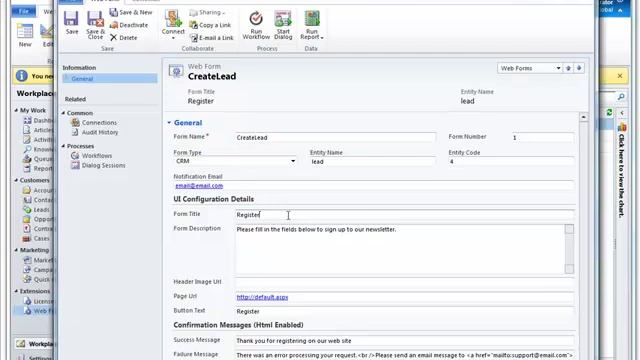Click New in background window ribbon

[25, 35]
